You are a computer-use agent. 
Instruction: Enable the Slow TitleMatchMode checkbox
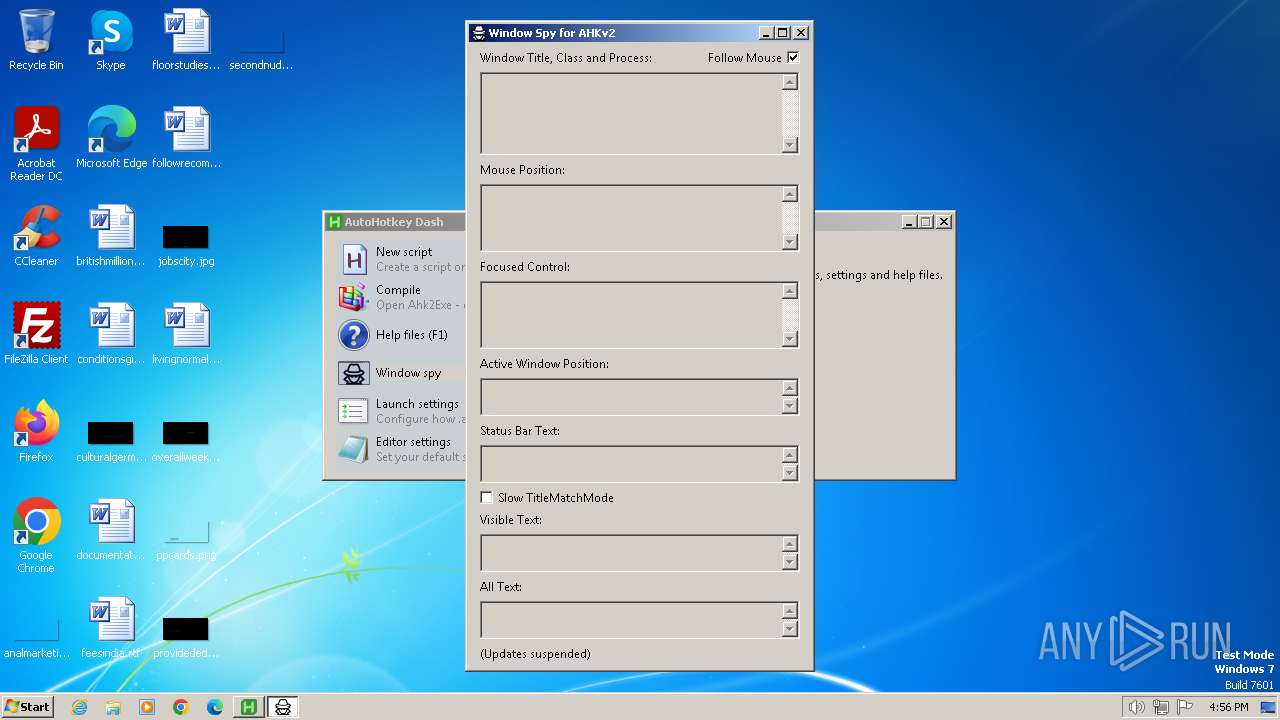click(486, 497)
